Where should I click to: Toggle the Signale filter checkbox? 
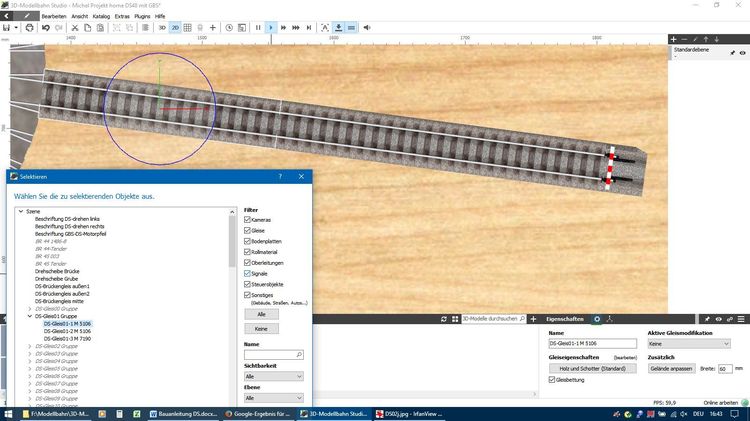[x=247, y=274]
